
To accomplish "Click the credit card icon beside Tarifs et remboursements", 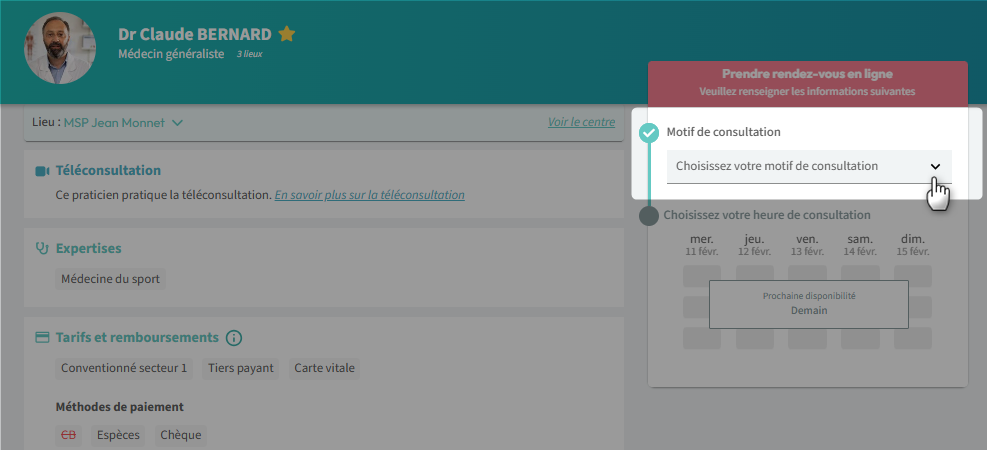I will pos(42,338).
